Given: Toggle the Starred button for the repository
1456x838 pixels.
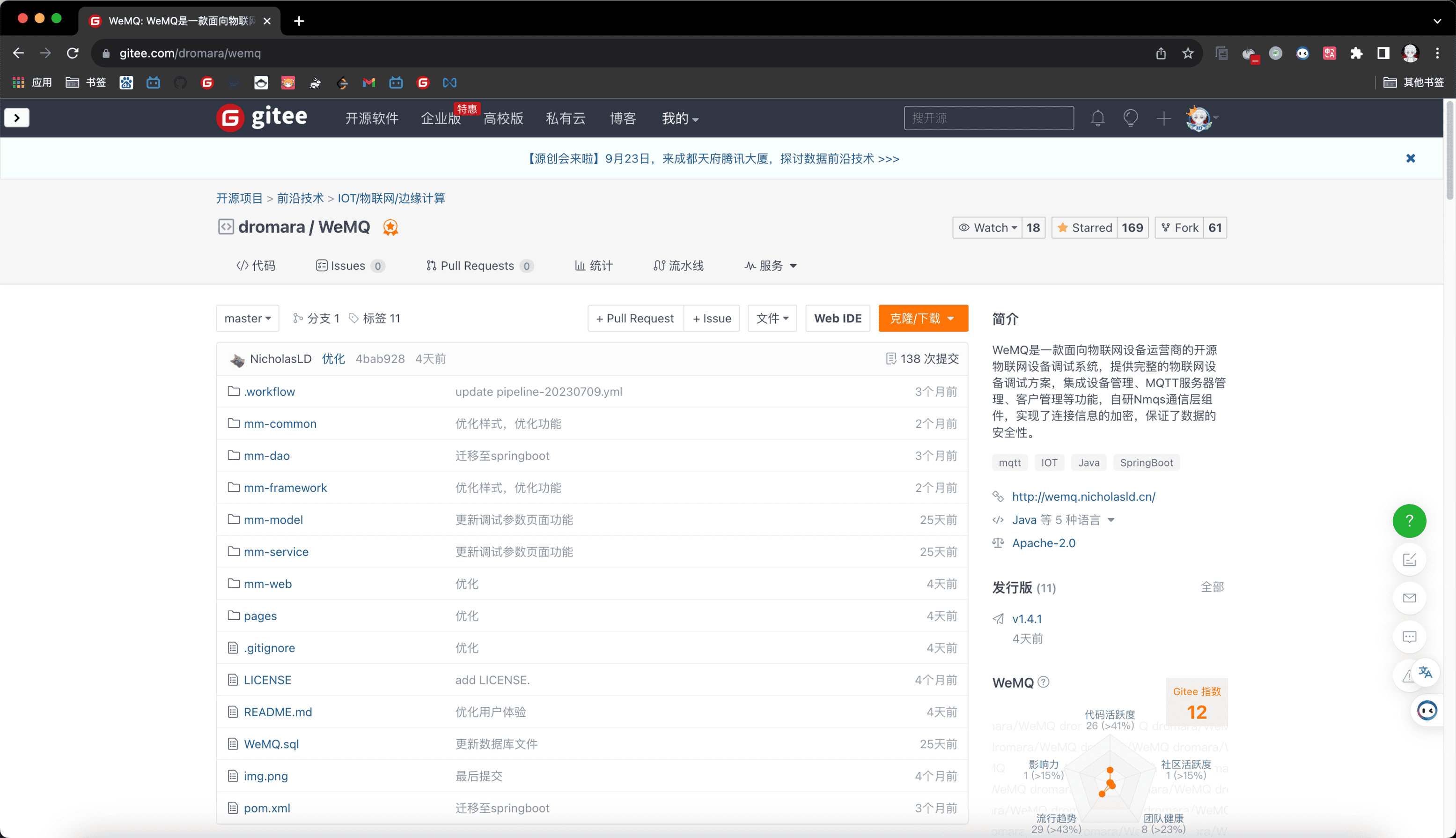Looking at the screenshot, I should (1085, 227).
